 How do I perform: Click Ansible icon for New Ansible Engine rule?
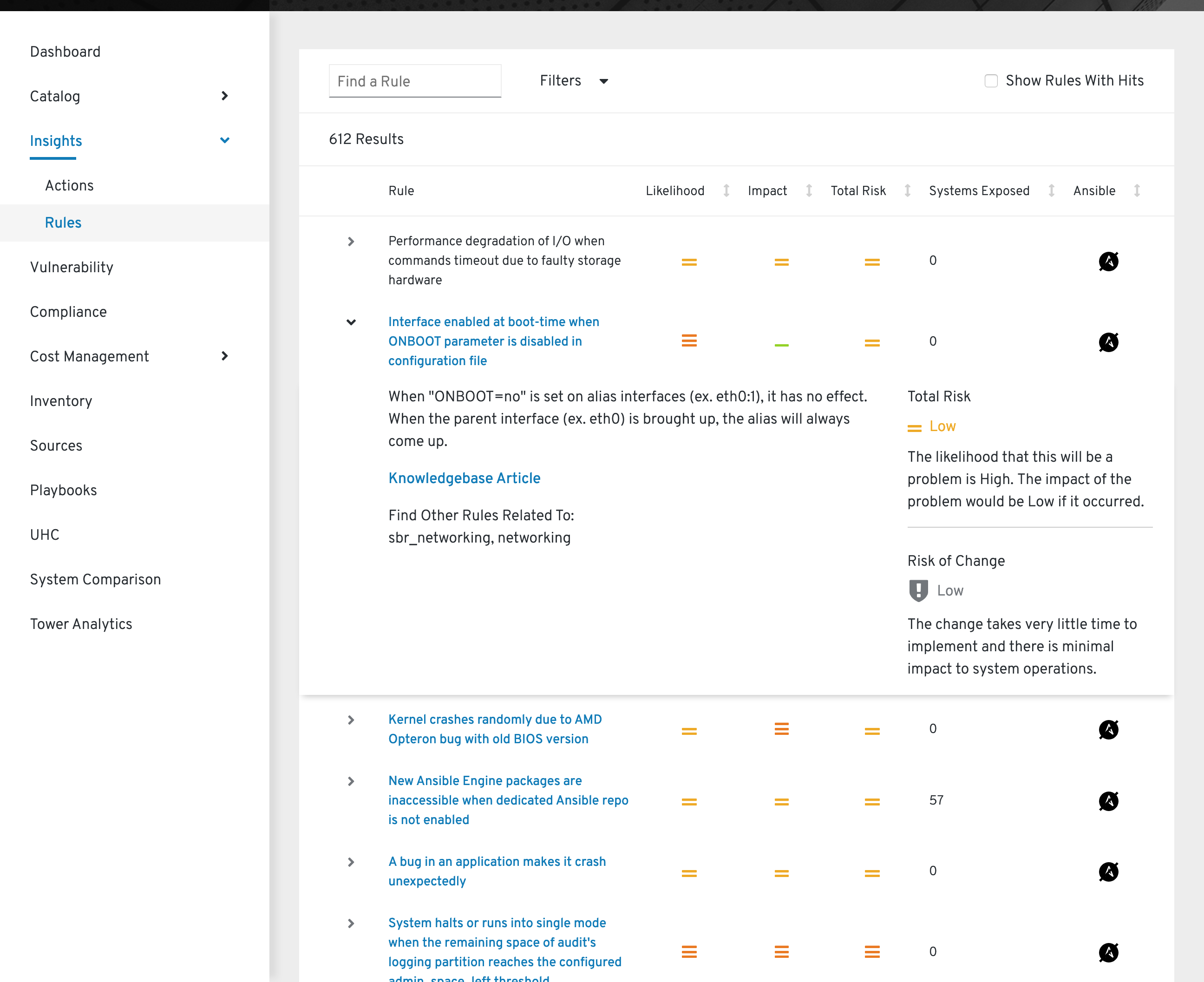pyautogui.click(x=1108, y=801)
